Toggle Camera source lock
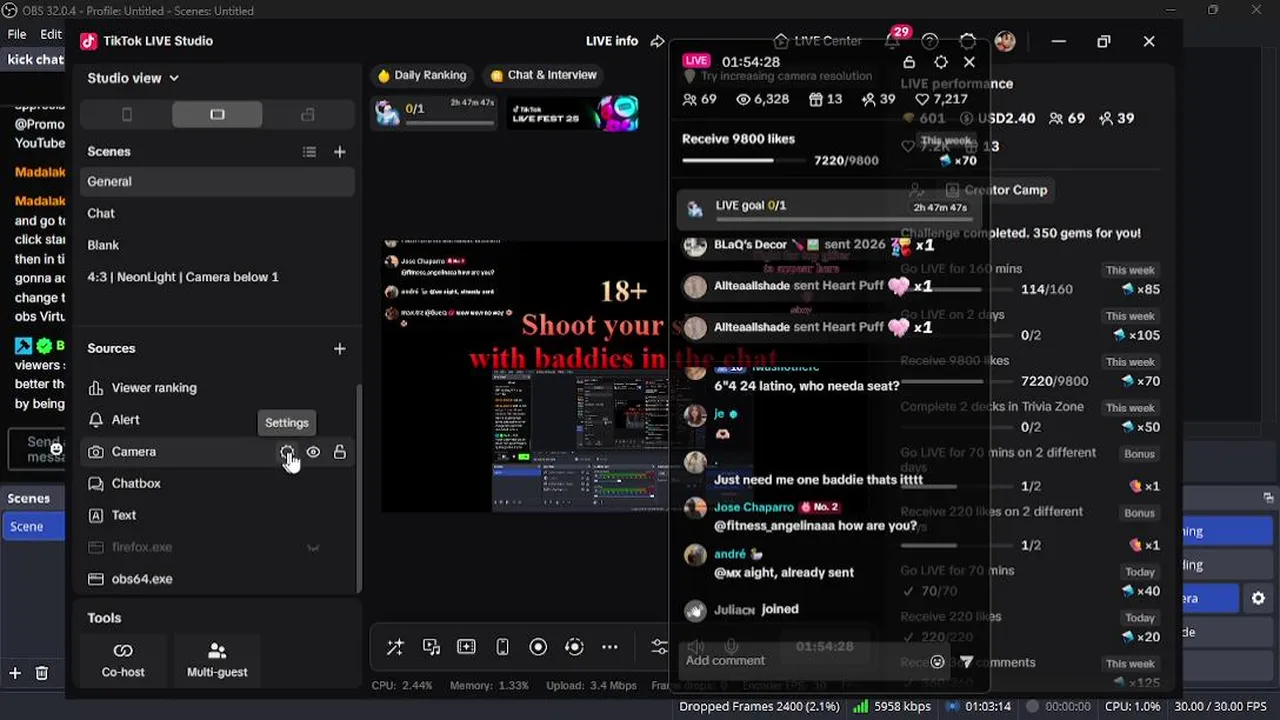 [340, 452]
